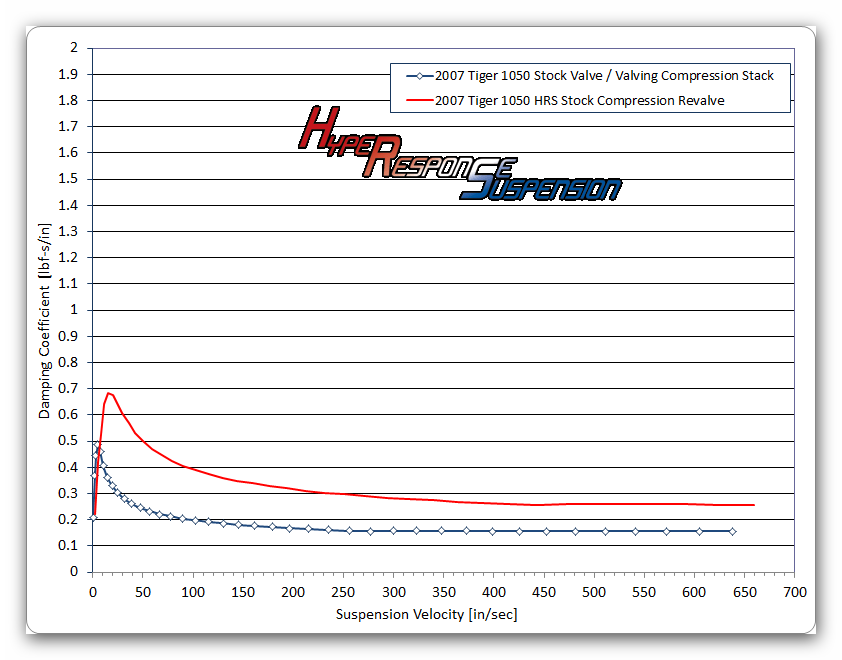The width and height of the screenshot is (842, 660).
Task: Click velocity axis tick label "300"
Action: (394, 592)
